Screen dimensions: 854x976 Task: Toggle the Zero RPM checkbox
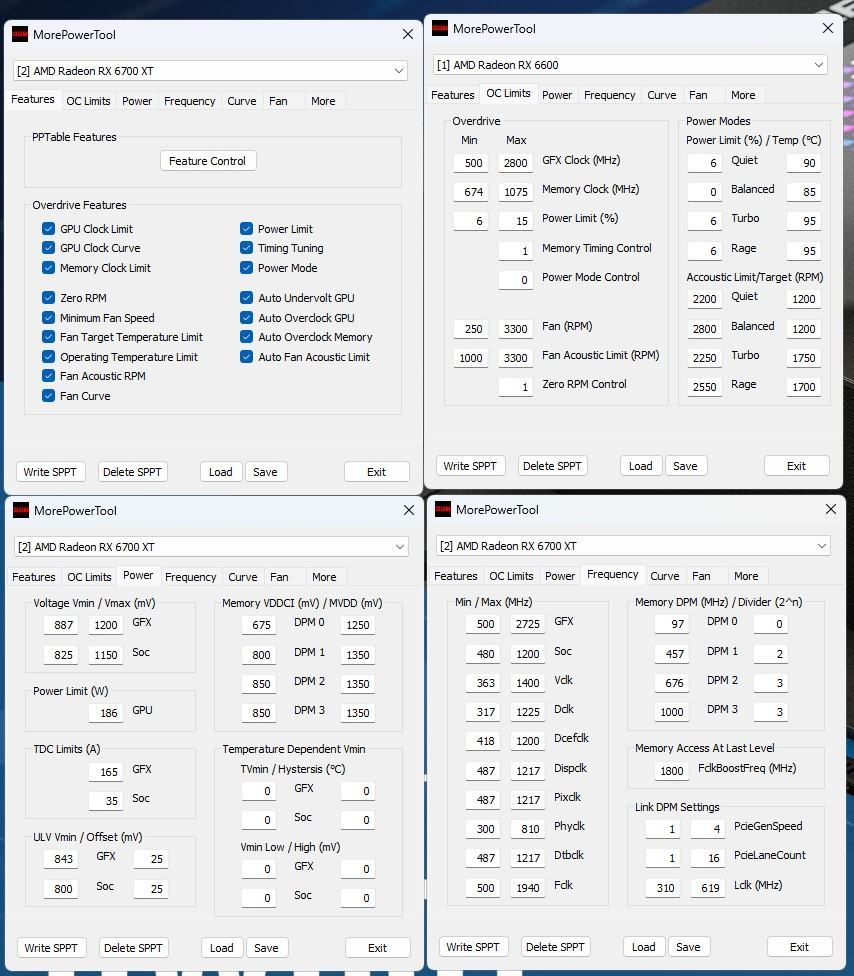tap(49, 298)
